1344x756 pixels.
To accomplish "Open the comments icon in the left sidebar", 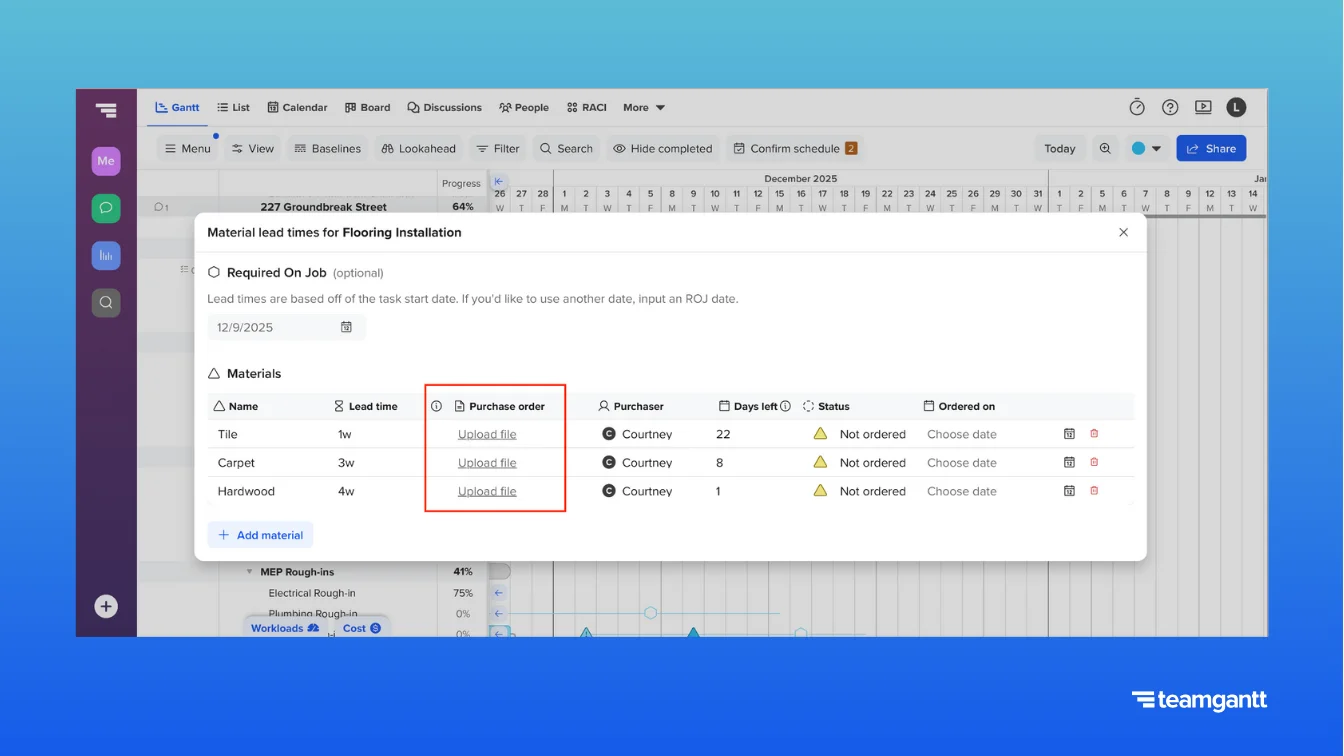I will click(106, 208).
